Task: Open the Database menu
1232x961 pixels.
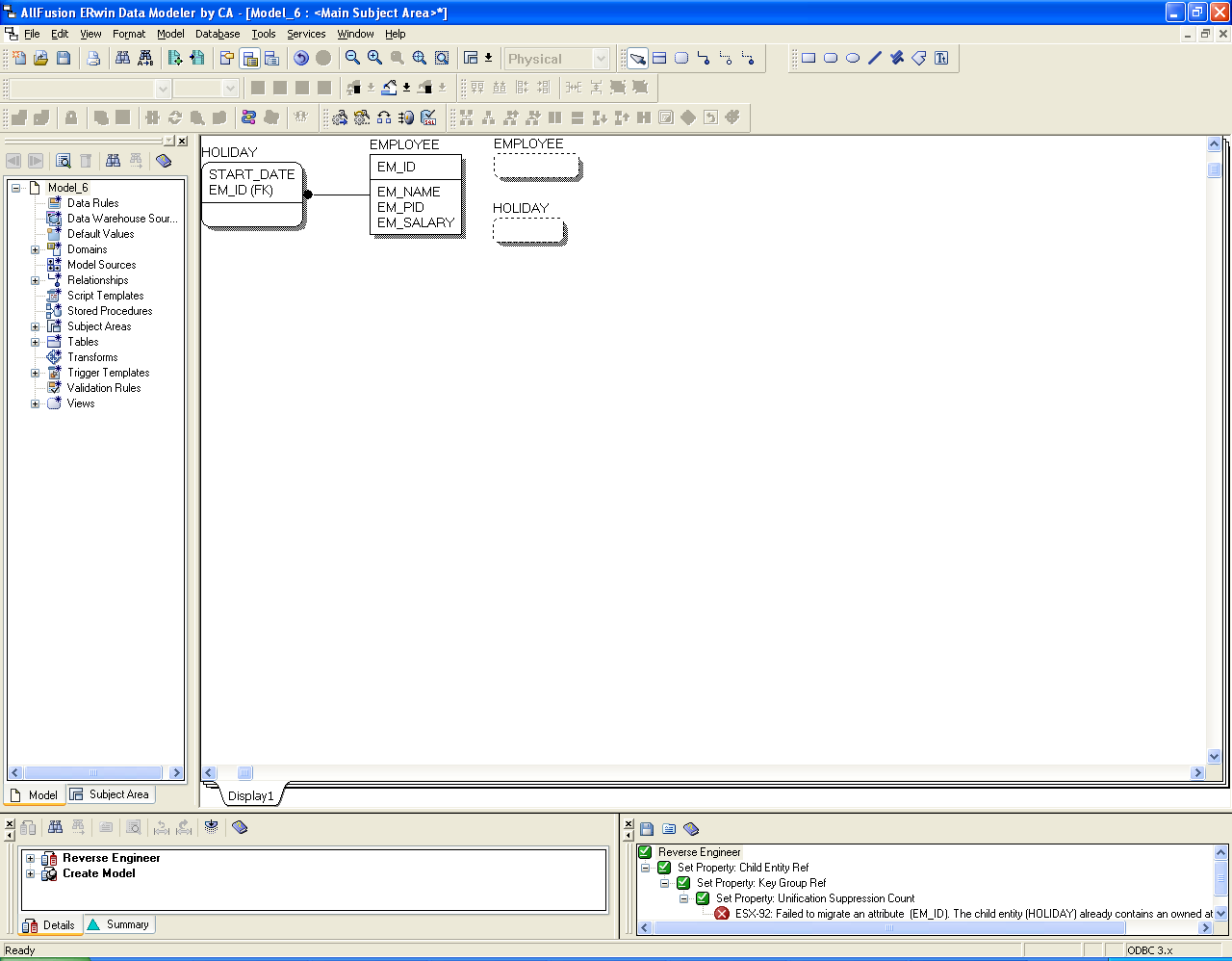Action: click(x=218, y=34)
